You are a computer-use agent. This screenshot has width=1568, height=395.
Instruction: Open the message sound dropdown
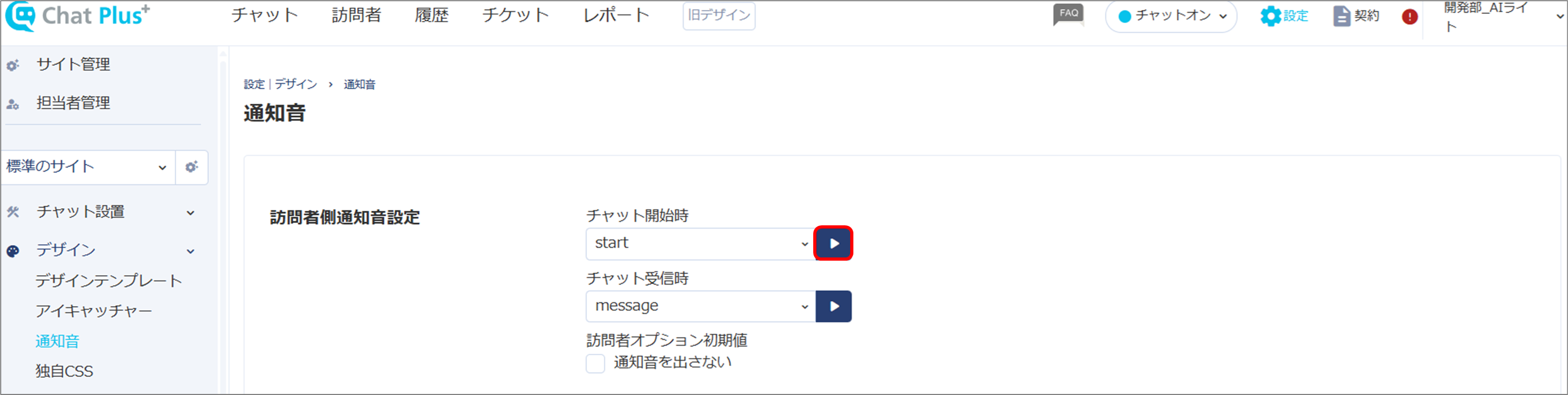coord(701,306)
